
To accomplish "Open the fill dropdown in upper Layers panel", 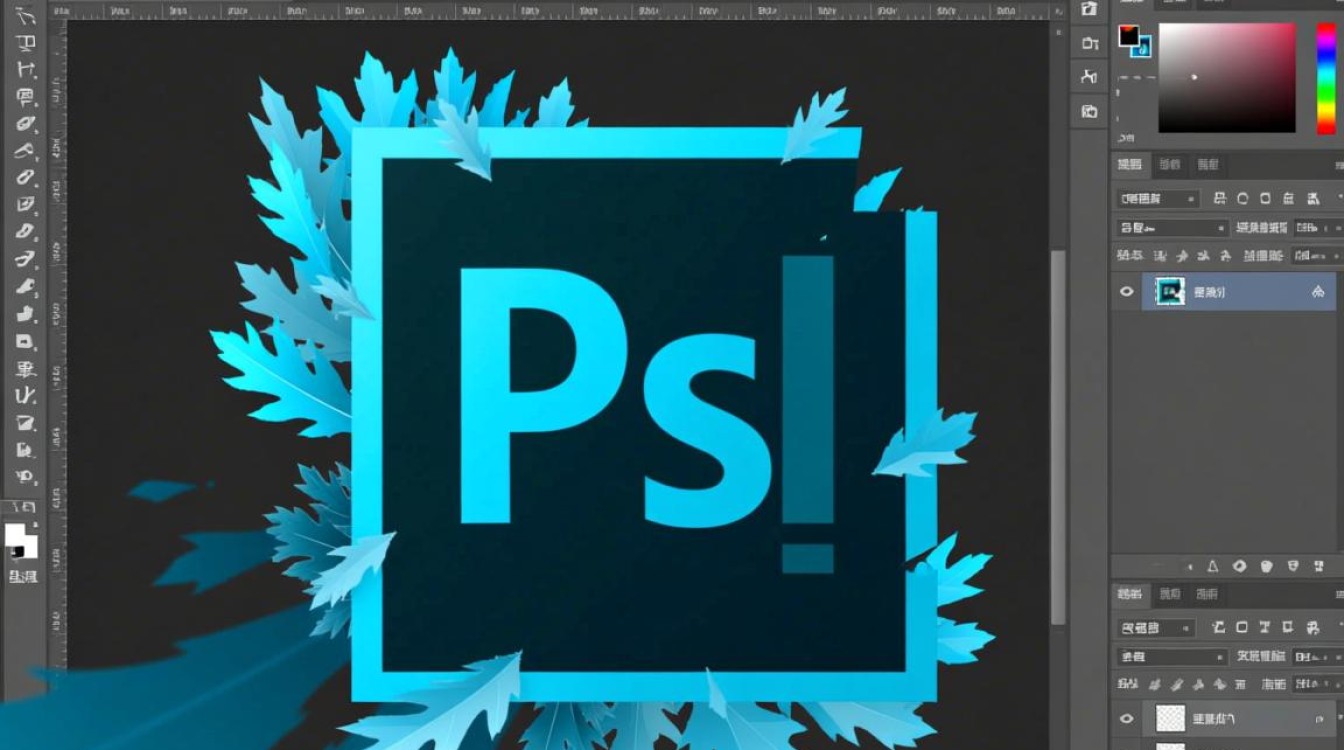I will click(x=1318, y=256).
